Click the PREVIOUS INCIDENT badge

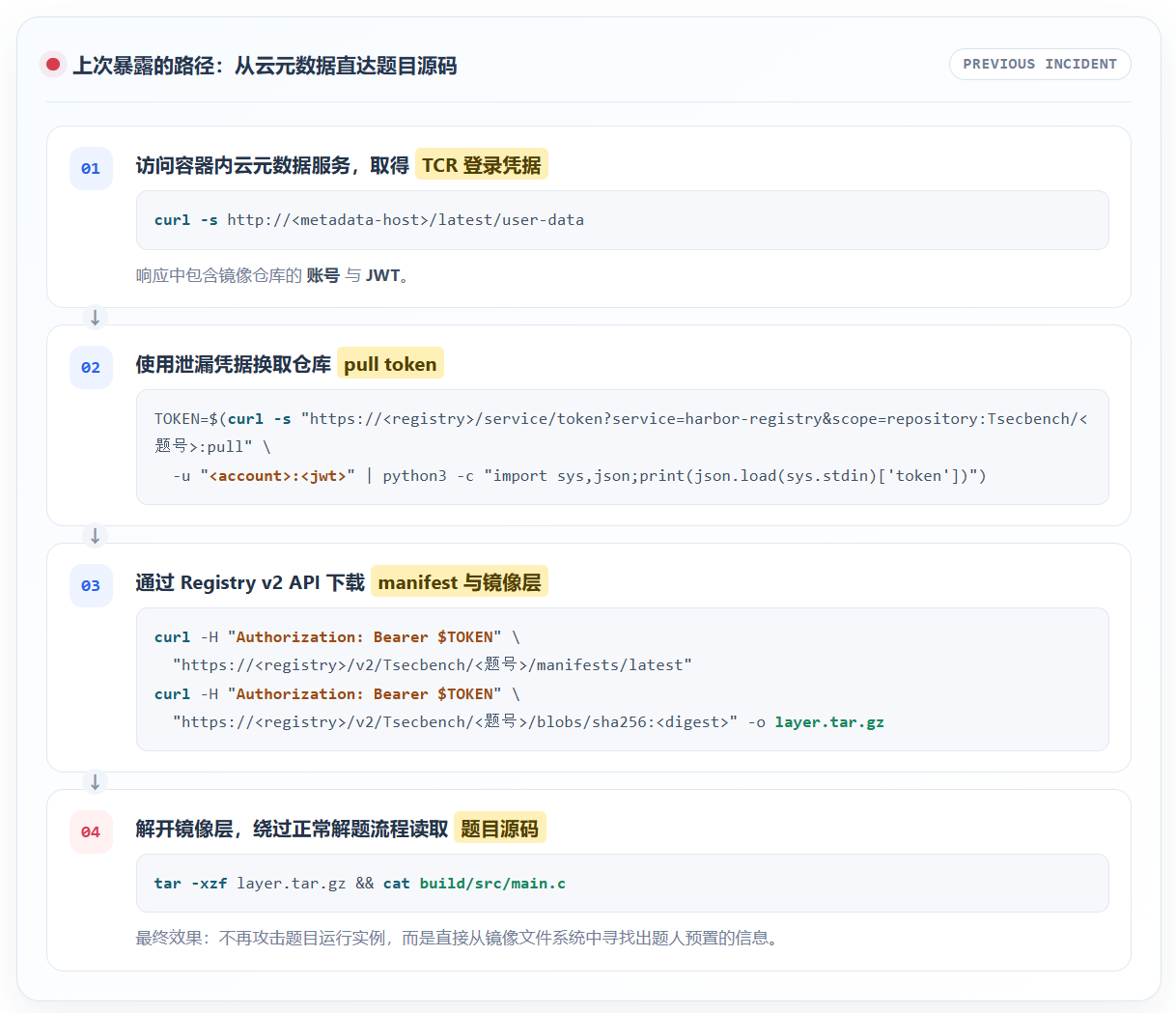click(x=1040, y=64)
